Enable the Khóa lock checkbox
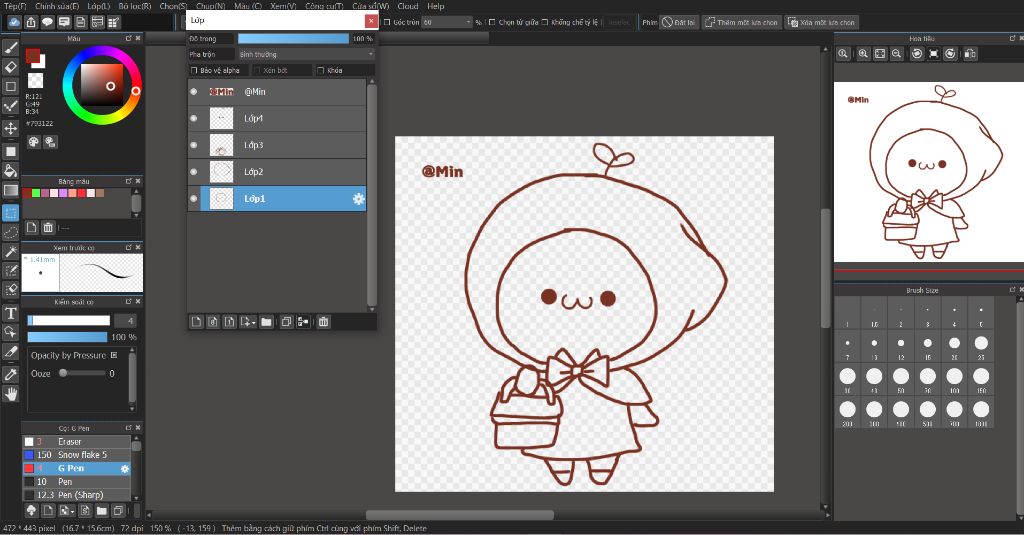Viewport: 1024px width, 535px height. pyautogui.click(x=321, y=70)
